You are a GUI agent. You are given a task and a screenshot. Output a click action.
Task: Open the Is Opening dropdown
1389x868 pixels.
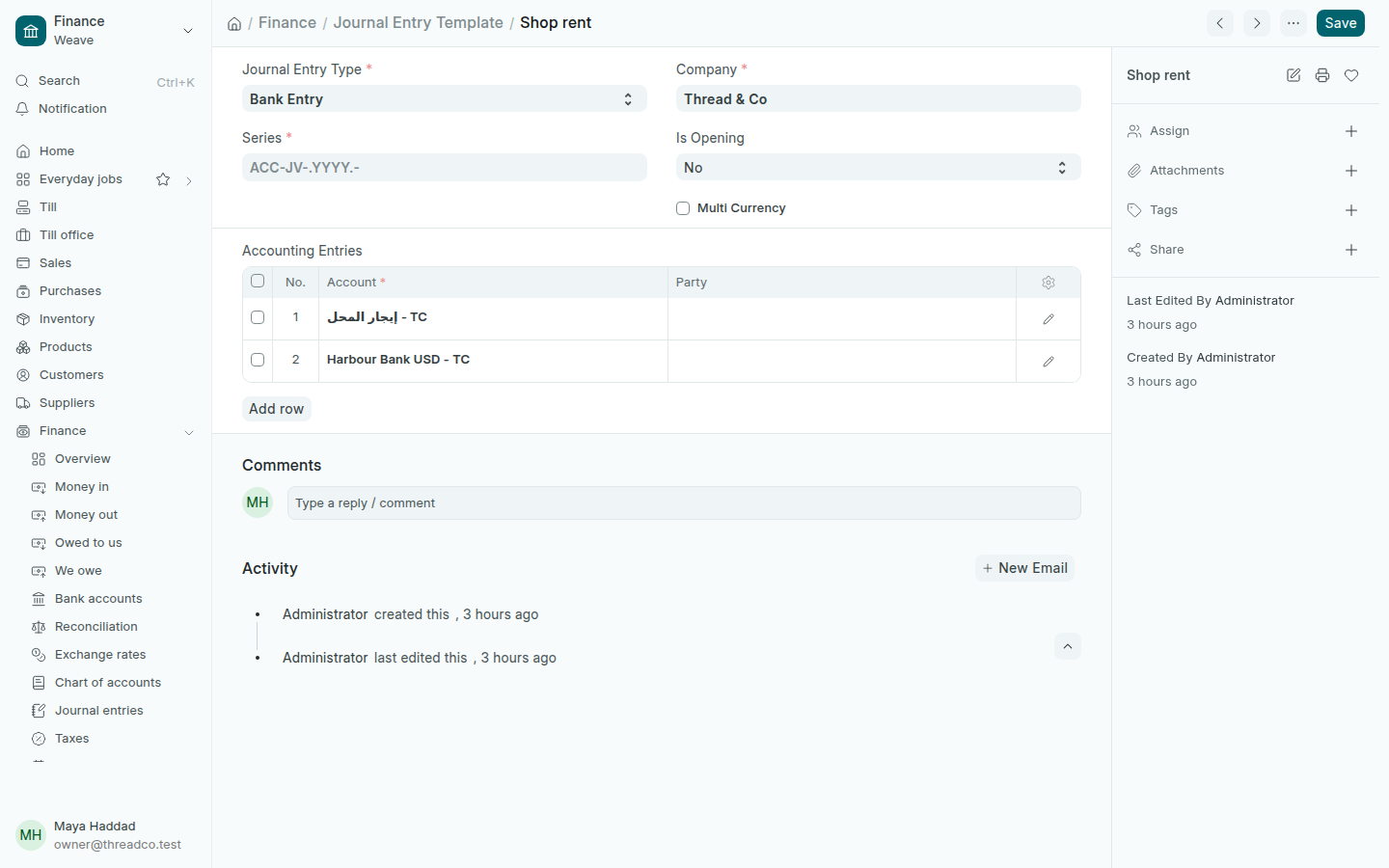879,168
